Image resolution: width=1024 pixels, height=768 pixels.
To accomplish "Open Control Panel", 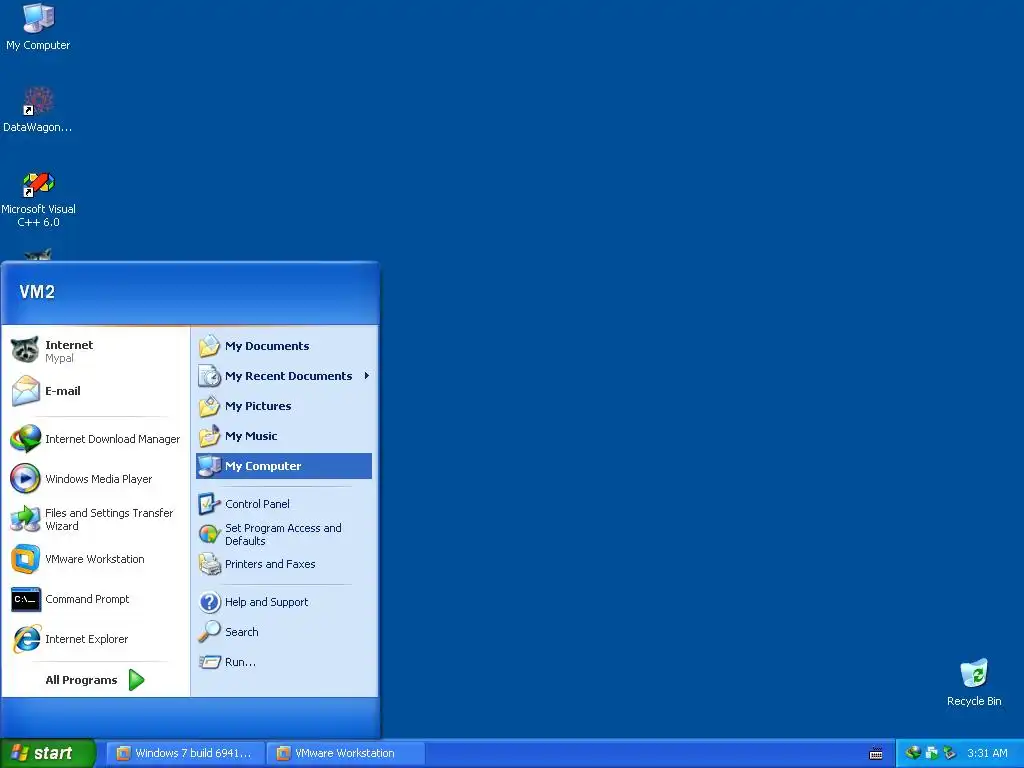I will tap(284, 504).
